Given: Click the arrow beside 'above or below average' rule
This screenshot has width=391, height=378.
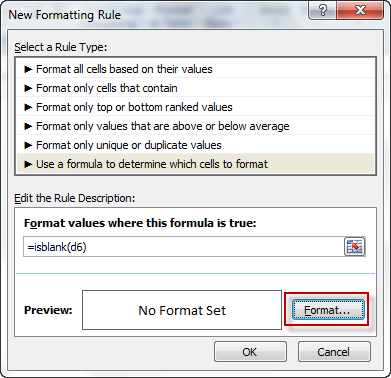Looking at the screenshot, I should [29, 126].
